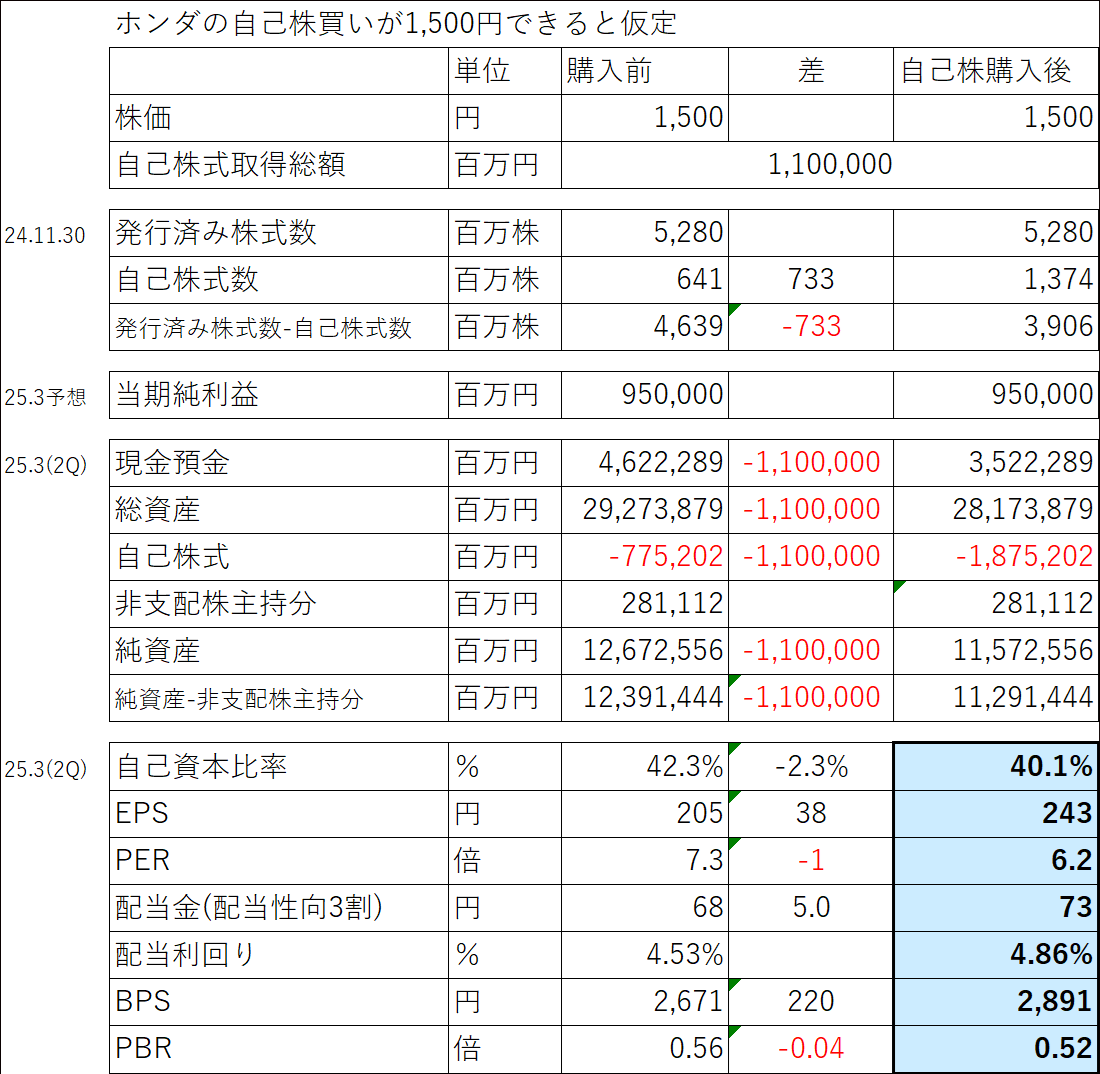Select the '11,291,444' value

(1023, 697)
